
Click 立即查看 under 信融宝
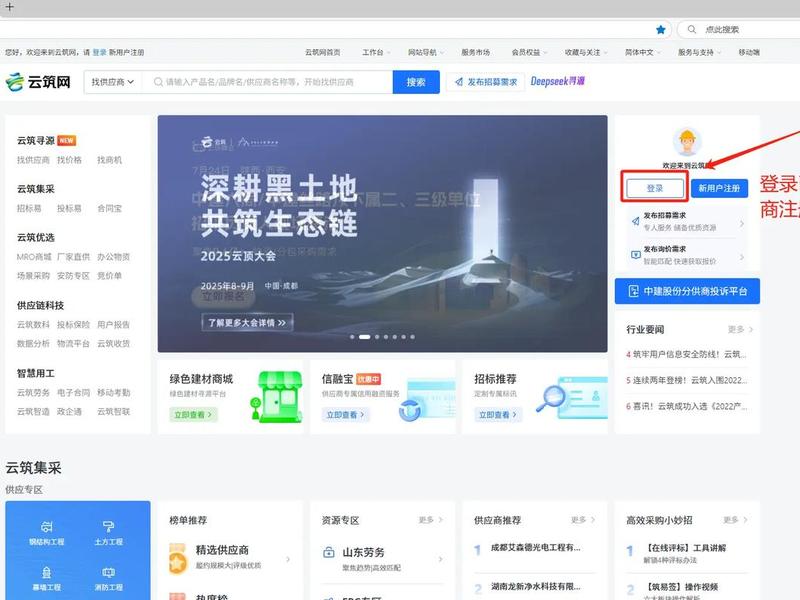point(345,415)
